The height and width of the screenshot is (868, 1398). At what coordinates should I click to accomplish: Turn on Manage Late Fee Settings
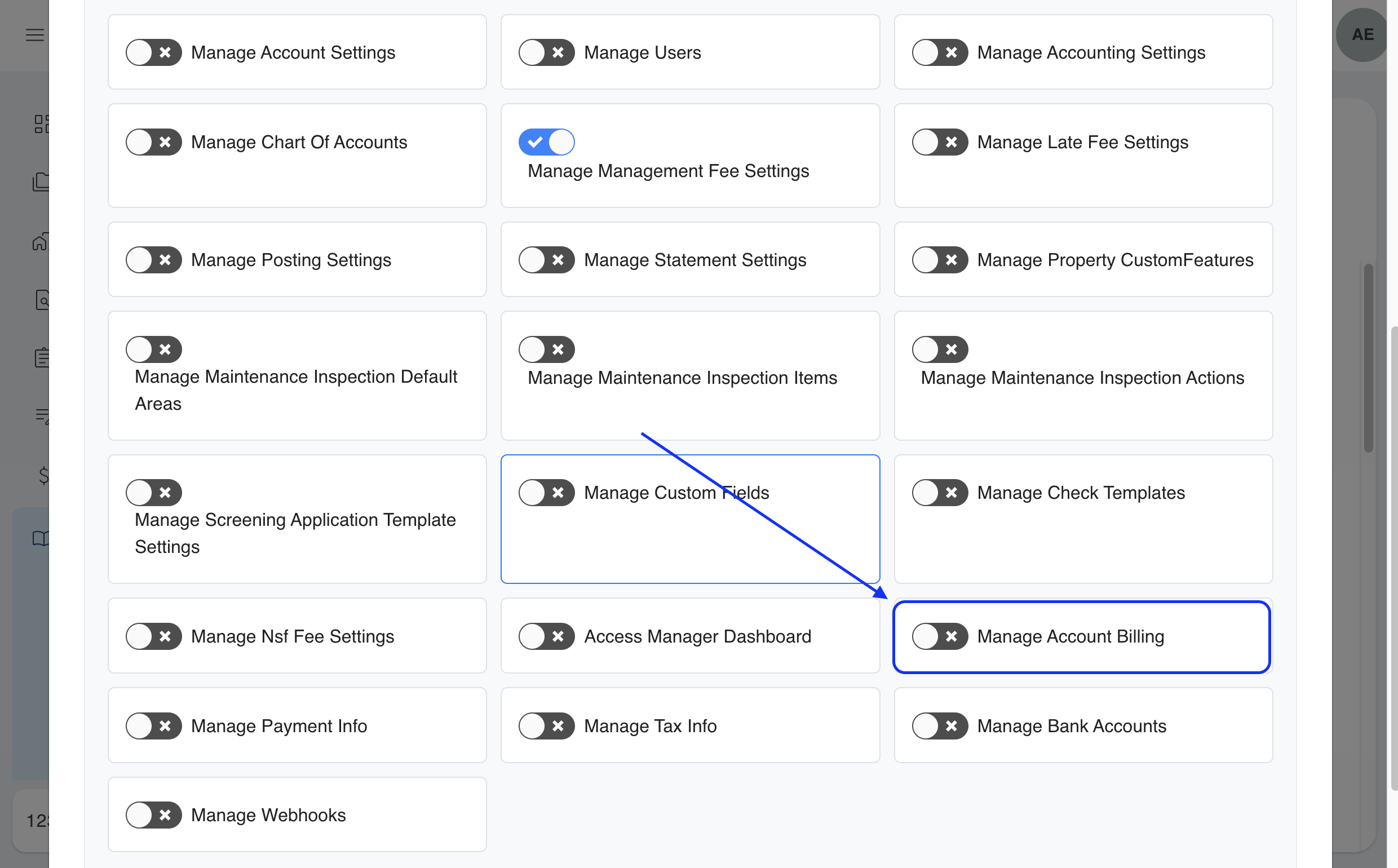tap(939, 142)
